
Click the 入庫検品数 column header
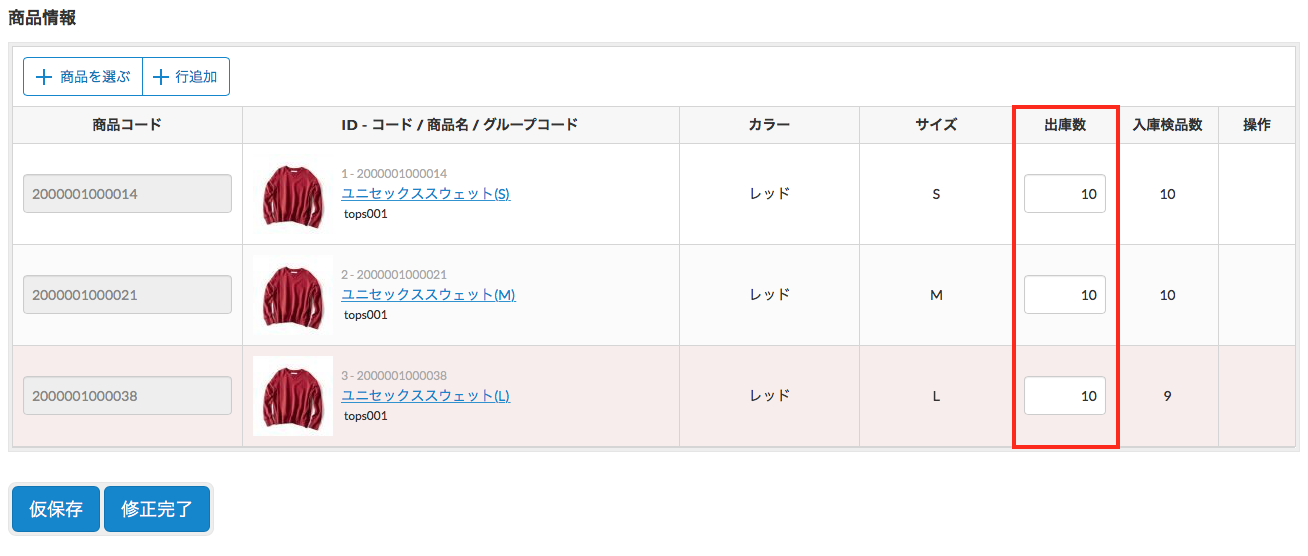[1167, 125]
